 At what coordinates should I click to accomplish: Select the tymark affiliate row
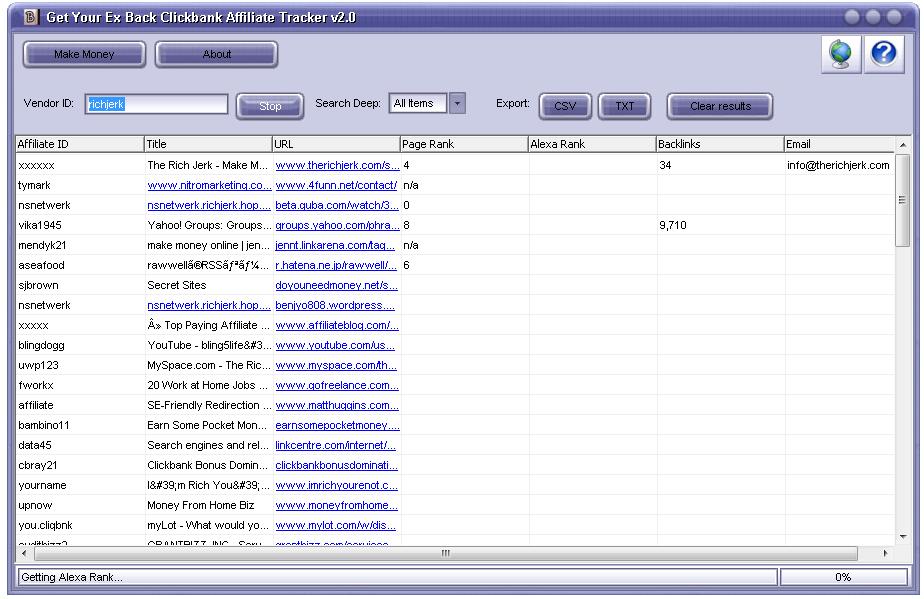click(x=455, y=186)
